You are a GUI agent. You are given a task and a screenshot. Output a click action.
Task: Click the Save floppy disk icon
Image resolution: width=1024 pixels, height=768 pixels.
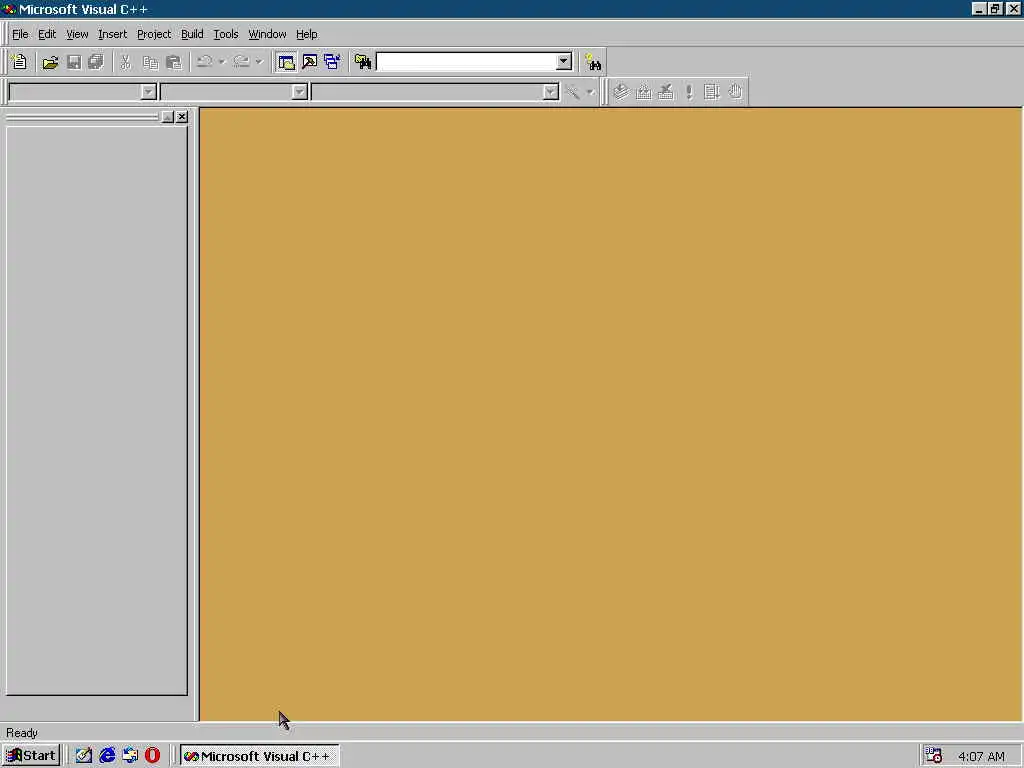tap(74, 62)
